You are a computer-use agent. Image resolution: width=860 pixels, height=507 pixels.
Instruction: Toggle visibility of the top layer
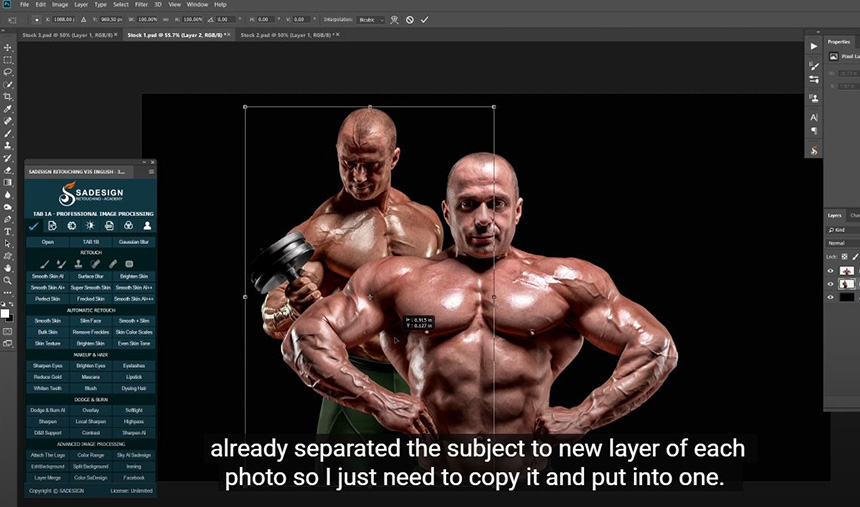coord(830,271)
